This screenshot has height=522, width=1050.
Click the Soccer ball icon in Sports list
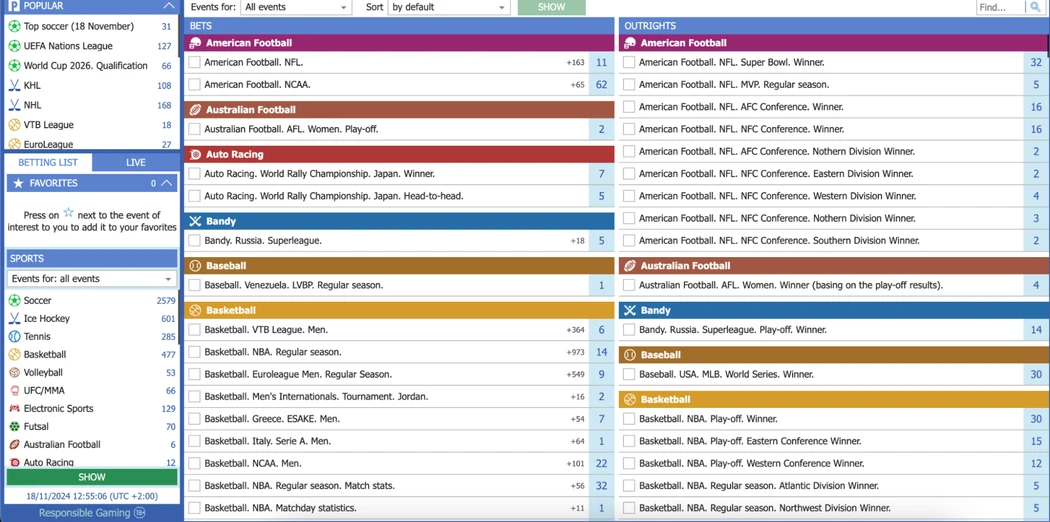point(14,300)
